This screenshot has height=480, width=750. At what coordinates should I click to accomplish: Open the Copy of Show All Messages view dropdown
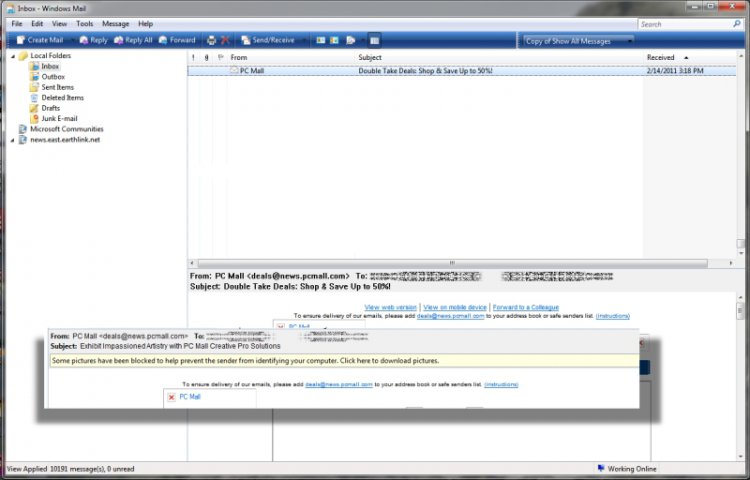pos(578,41)
